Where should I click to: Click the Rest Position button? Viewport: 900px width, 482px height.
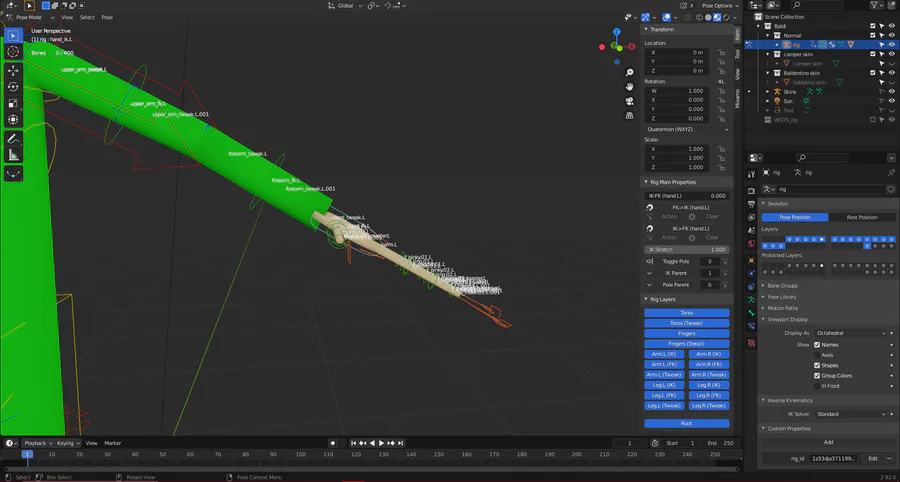pos(862,217)
